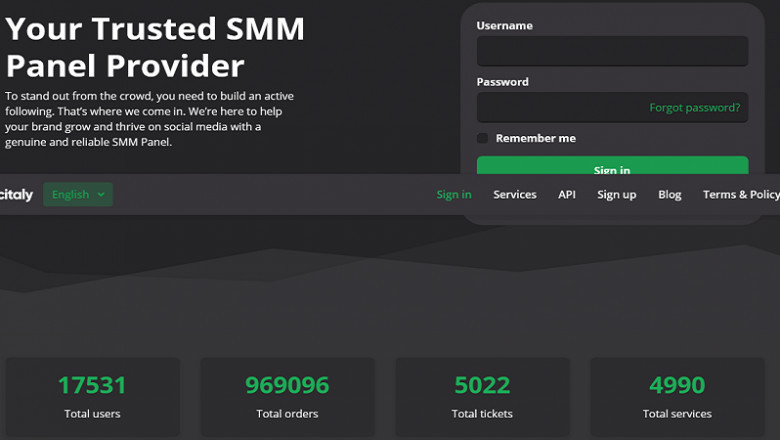Go to the API page
The width and height of the screenshot is (780, 440).
click(567, 195)
